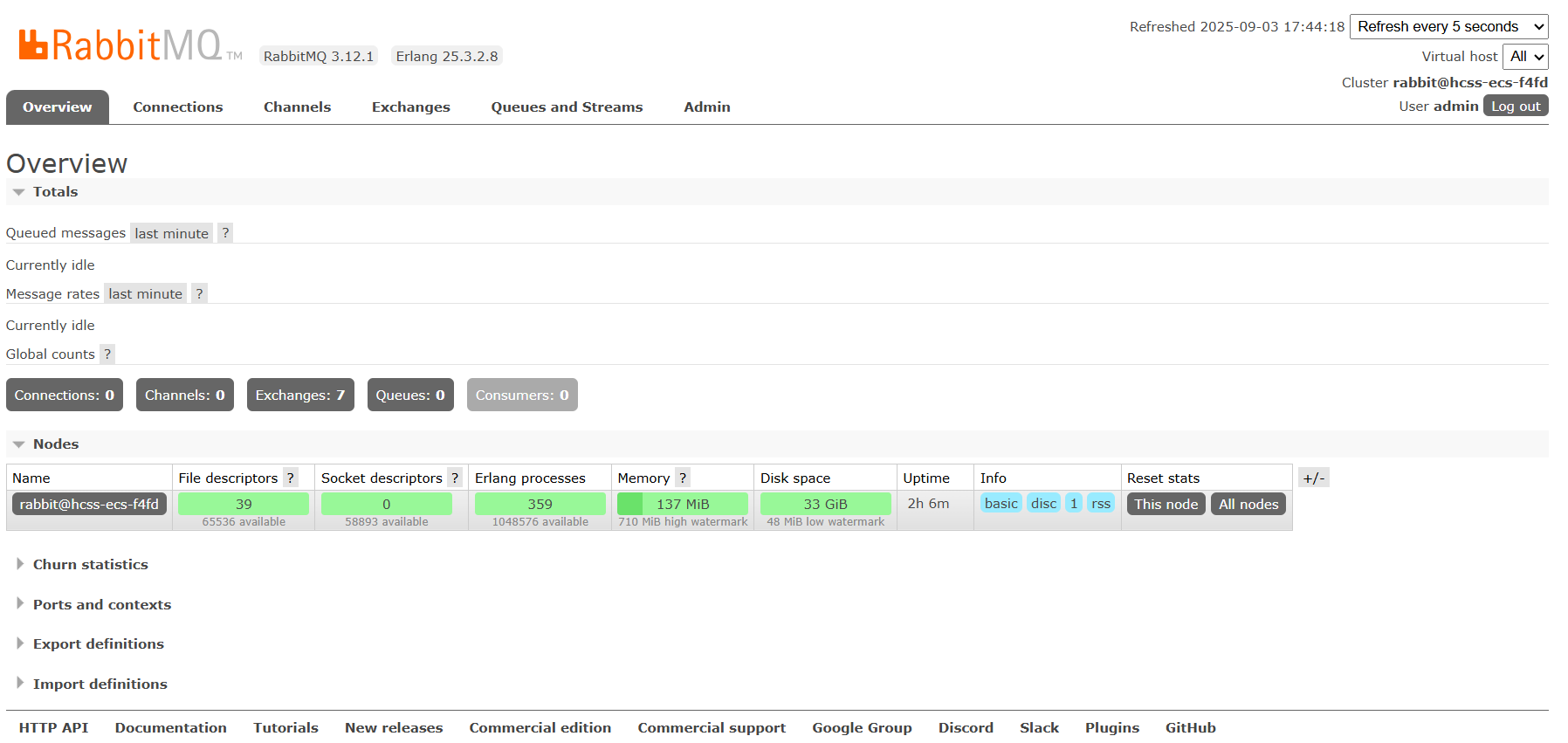Image resolution: width=1568 pixels, height=743 pixels.
Task: Click the 33 GiB disk space bar
Action: point(826,504)
